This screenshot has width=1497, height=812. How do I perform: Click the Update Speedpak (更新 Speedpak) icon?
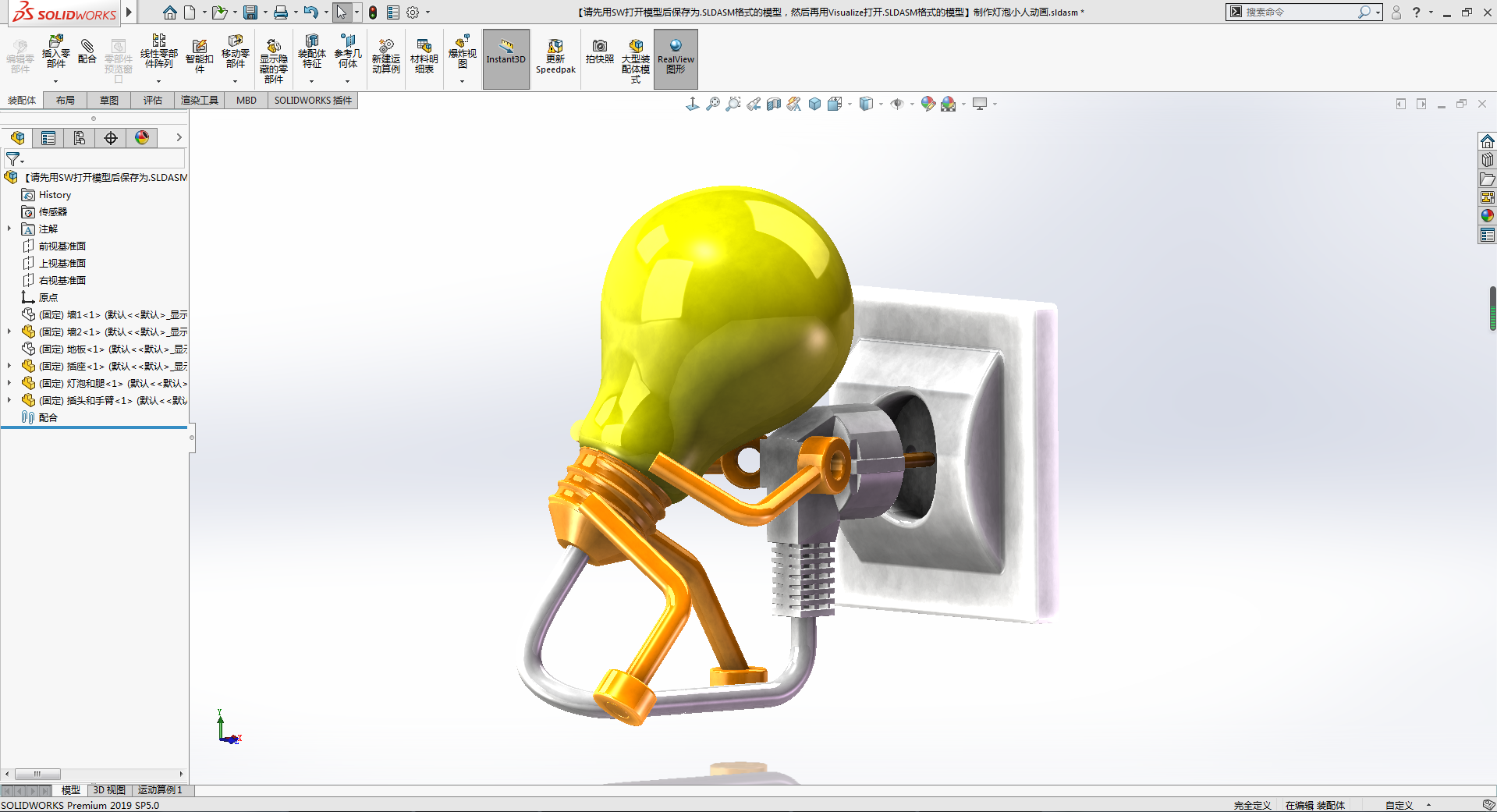click(x=555, y=56)
